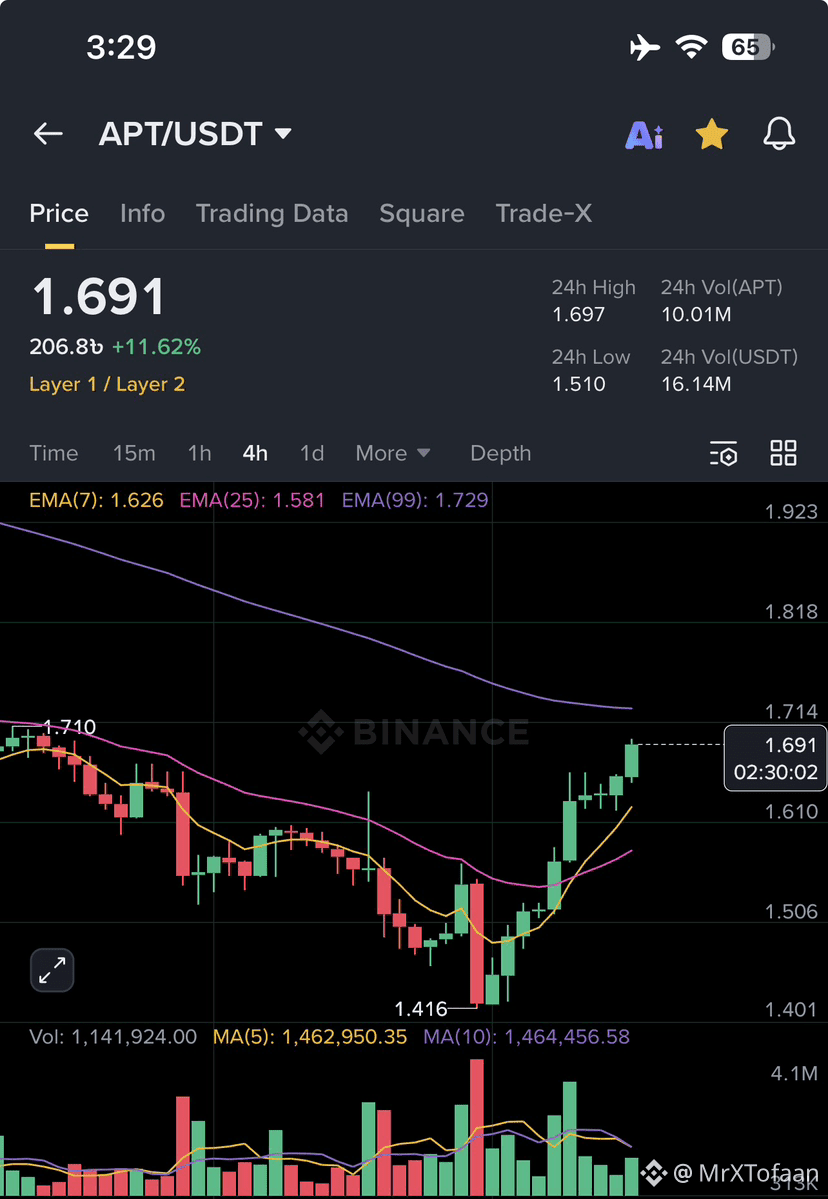This screenshot has width=828, height=1199.
Task: Tap the live price tag 1.691 countdown box
Action: [x=775, y=758]
